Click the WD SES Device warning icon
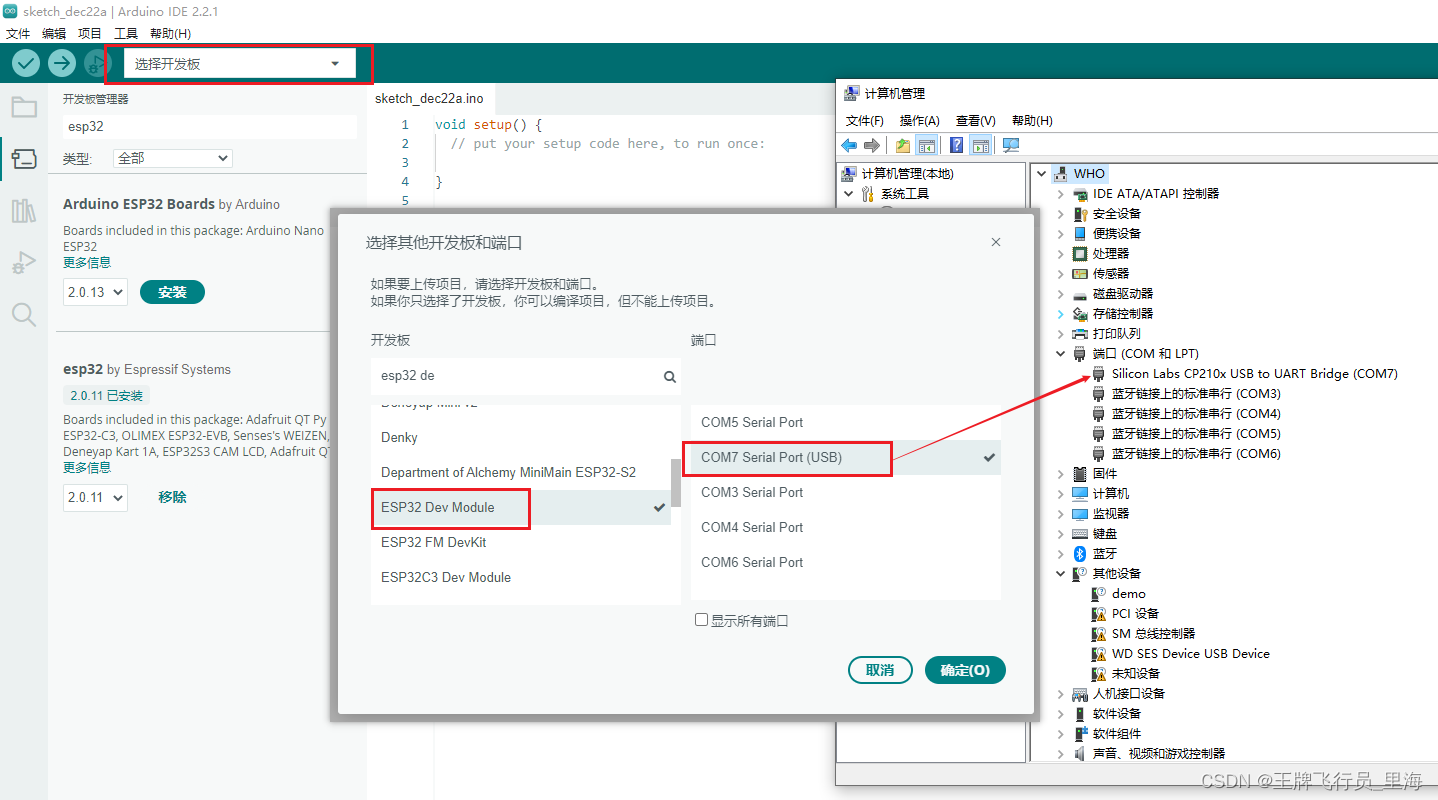Viewport: 1438px width, 800px height. (x=1099, y=654)
